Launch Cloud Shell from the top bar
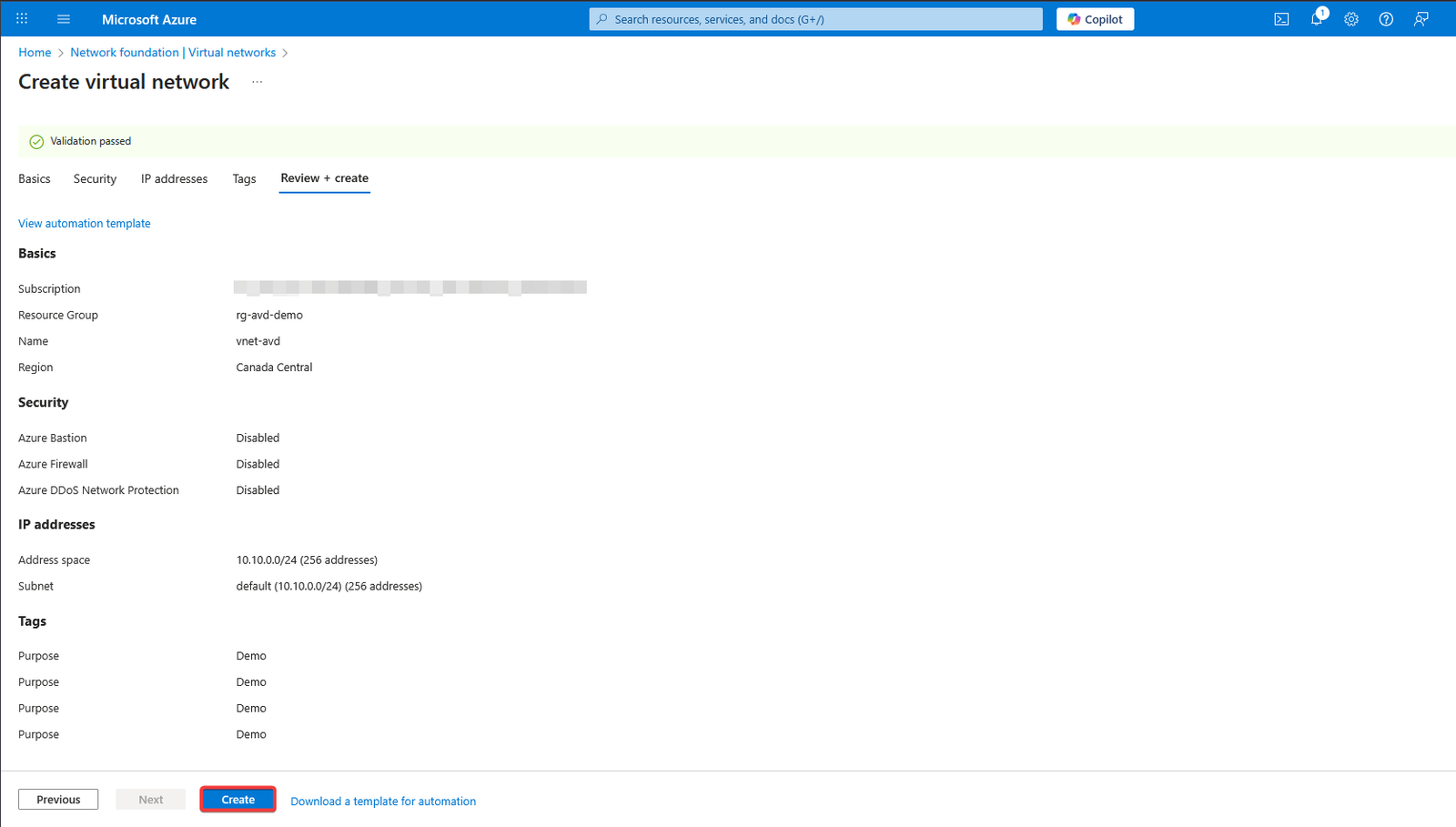 tap(1281, 19)
